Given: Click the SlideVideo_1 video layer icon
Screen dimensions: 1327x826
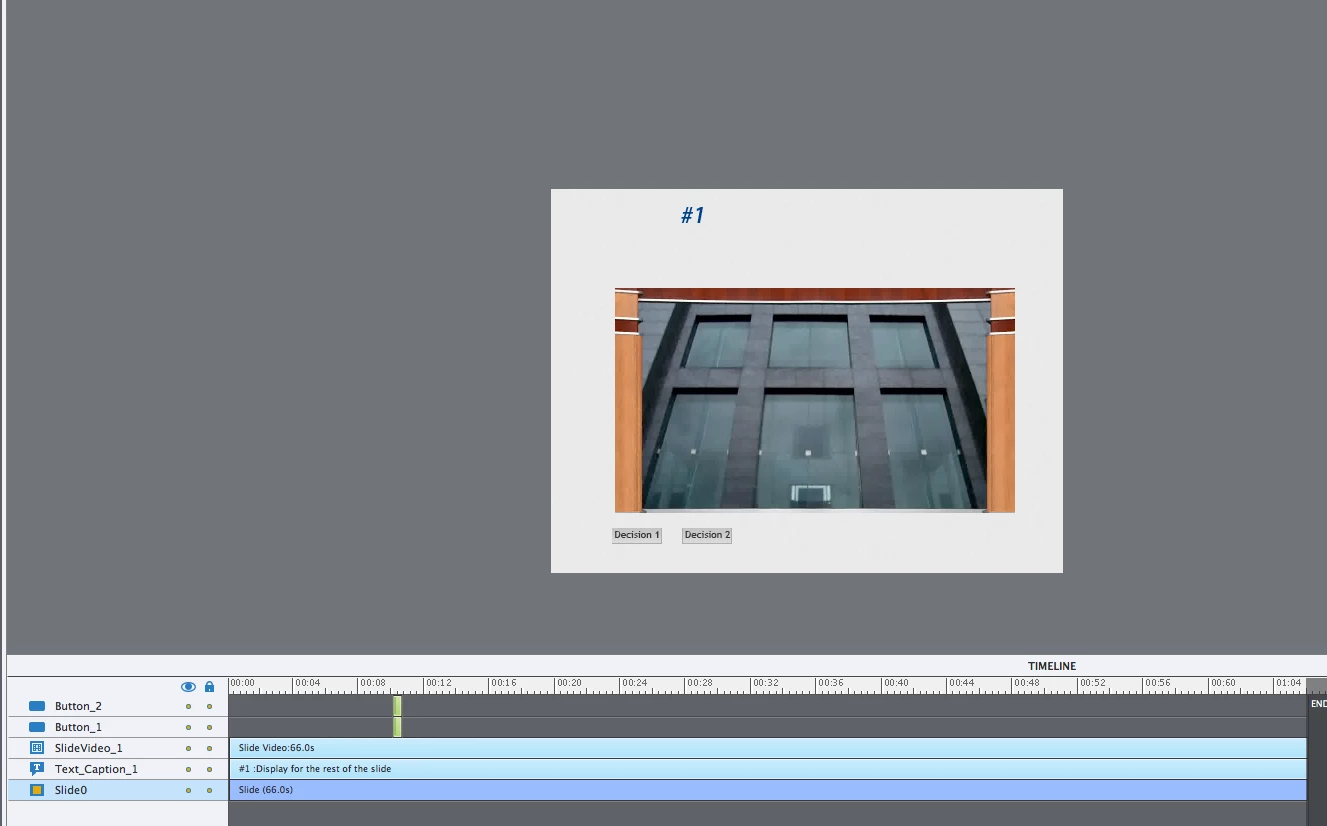Looking at the screenshot, I should coord(37,748).
